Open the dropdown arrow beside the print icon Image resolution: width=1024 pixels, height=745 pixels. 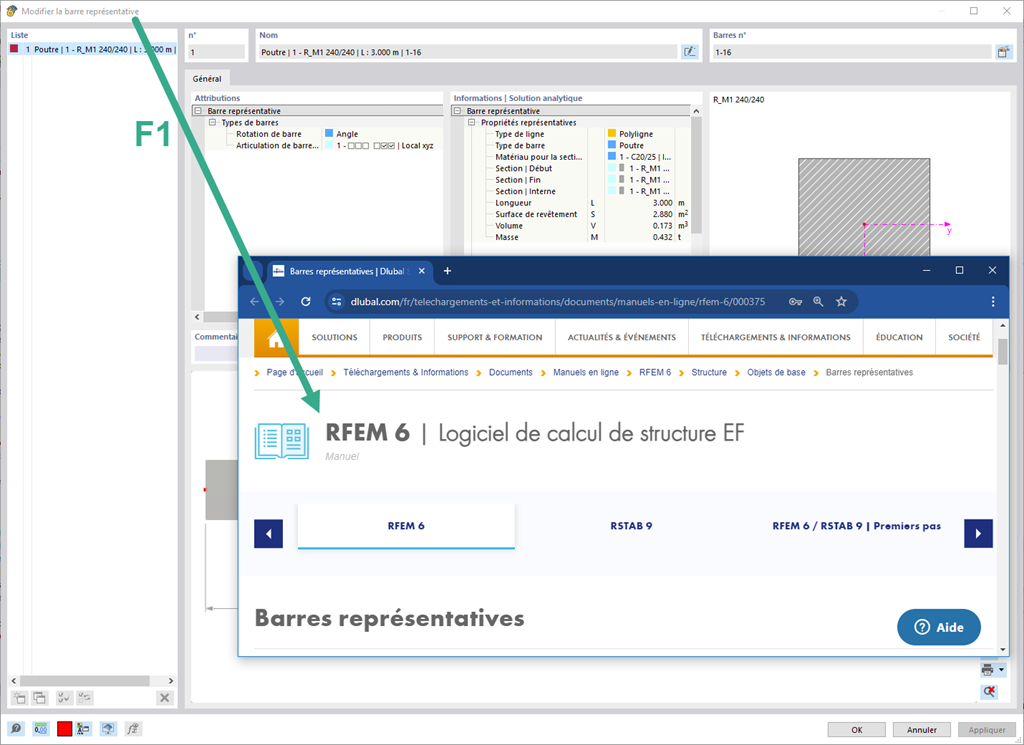pos(1002,670)
